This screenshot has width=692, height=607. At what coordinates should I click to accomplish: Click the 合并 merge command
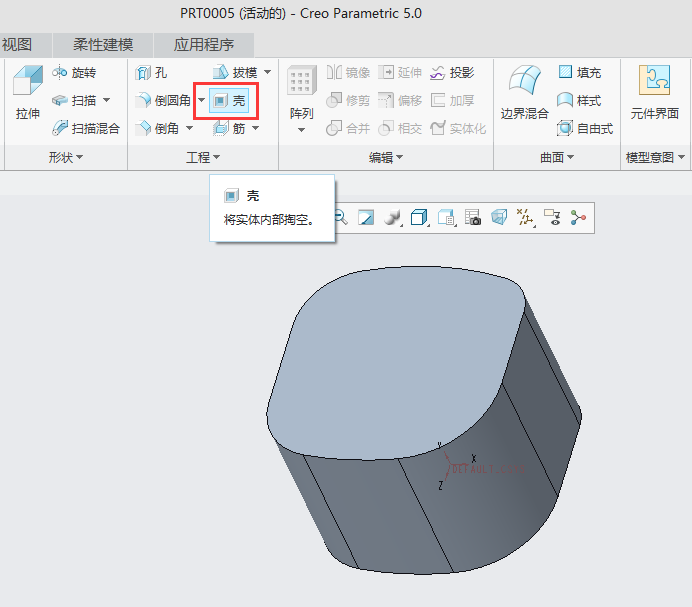click(348, 128)
